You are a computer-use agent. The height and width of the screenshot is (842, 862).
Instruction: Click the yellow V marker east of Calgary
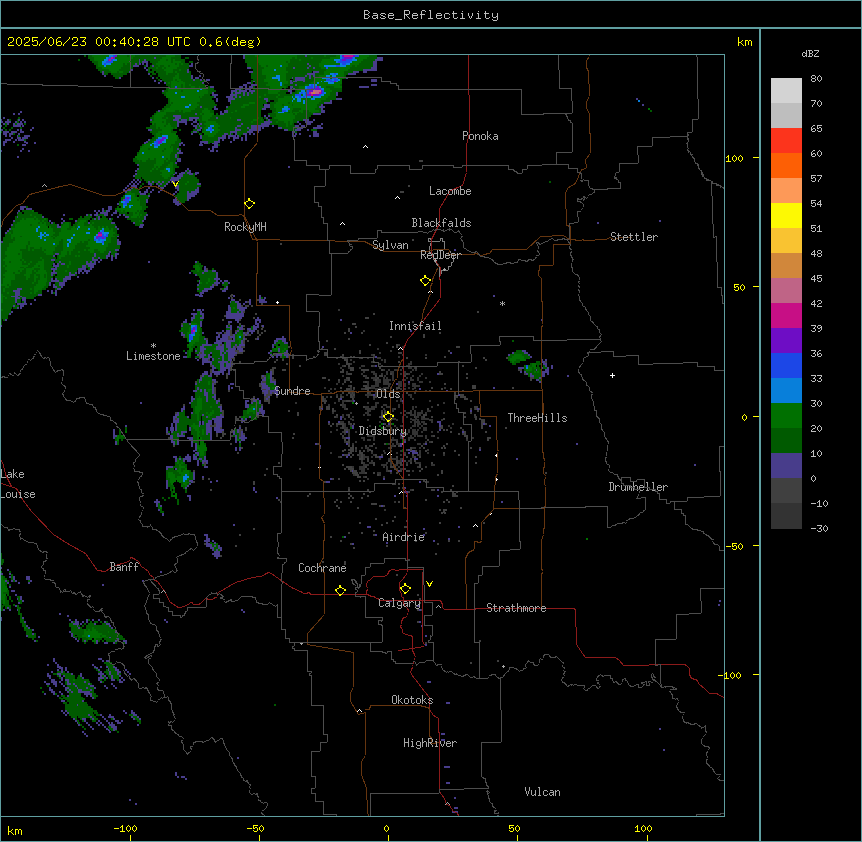click(429, 584)
